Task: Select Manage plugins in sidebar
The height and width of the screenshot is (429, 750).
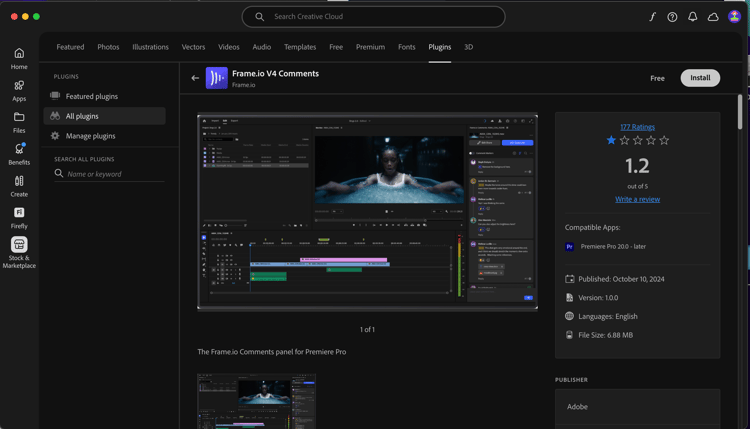Action: pos(90,136)
